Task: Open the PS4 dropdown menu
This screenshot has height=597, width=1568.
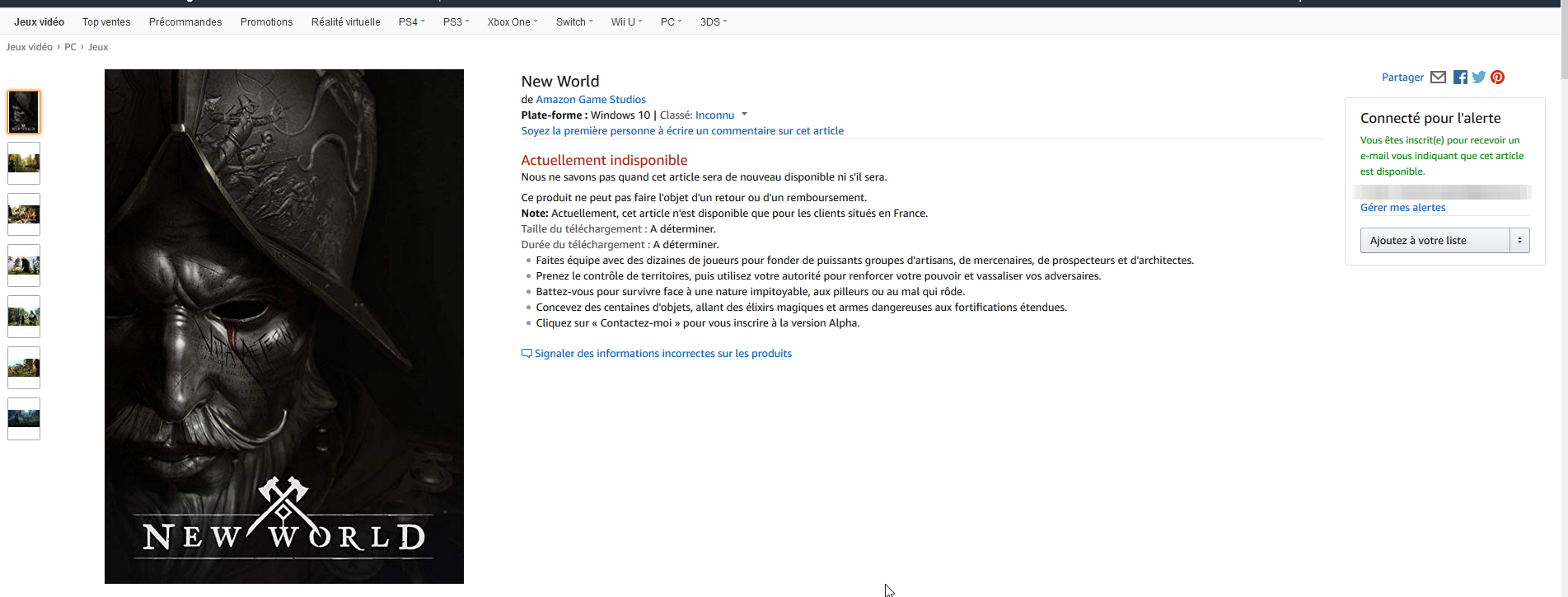Action: [411, 22]
